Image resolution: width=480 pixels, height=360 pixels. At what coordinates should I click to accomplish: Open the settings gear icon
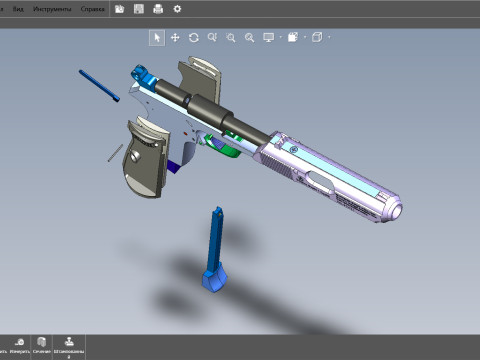click(177, 9)
